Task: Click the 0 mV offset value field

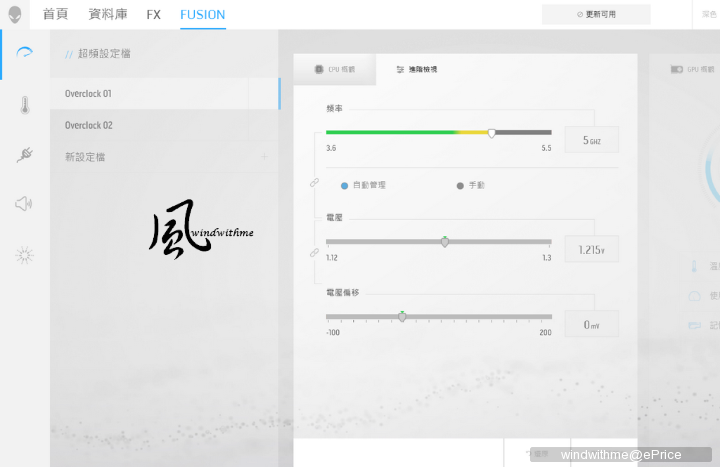Action: 591,324
